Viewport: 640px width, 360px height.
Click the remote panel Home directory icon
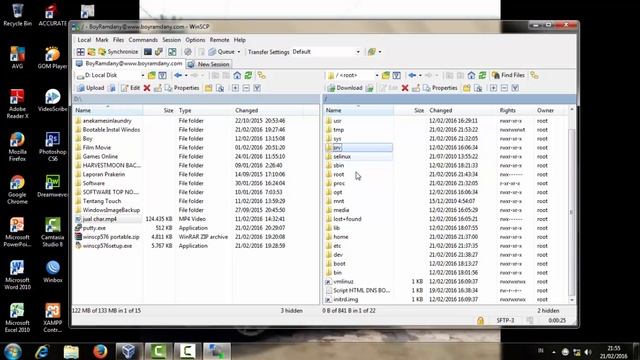(471, 75)
